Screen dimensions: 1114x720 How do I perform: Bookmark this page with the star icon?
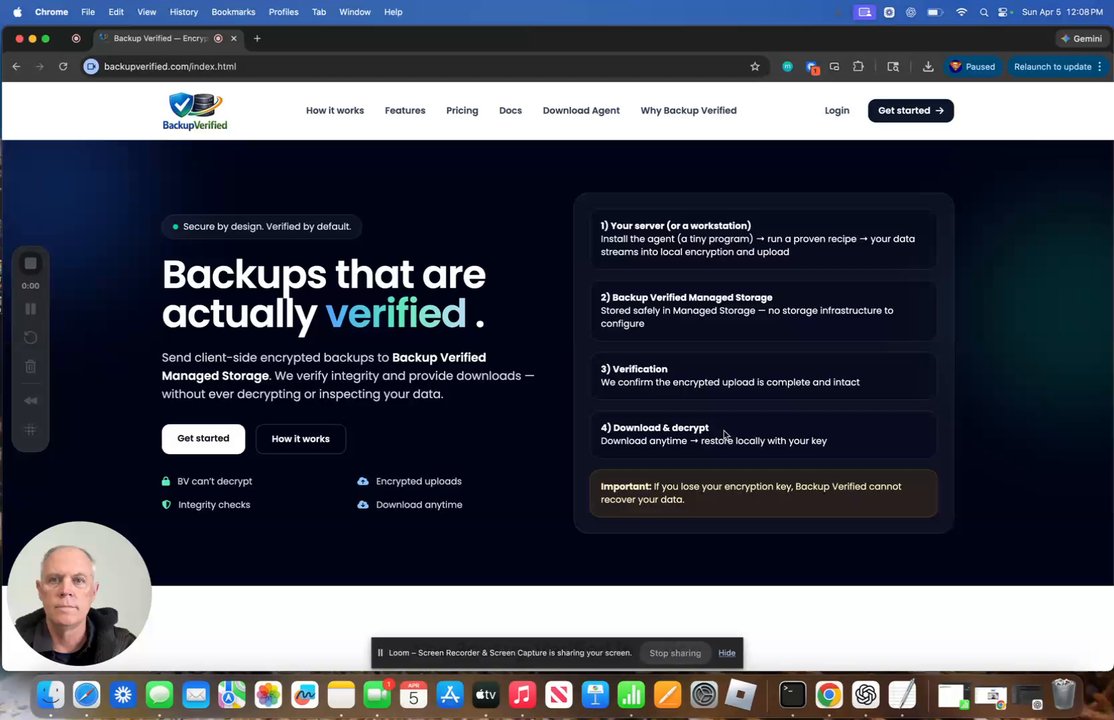[x=755, y=67]
